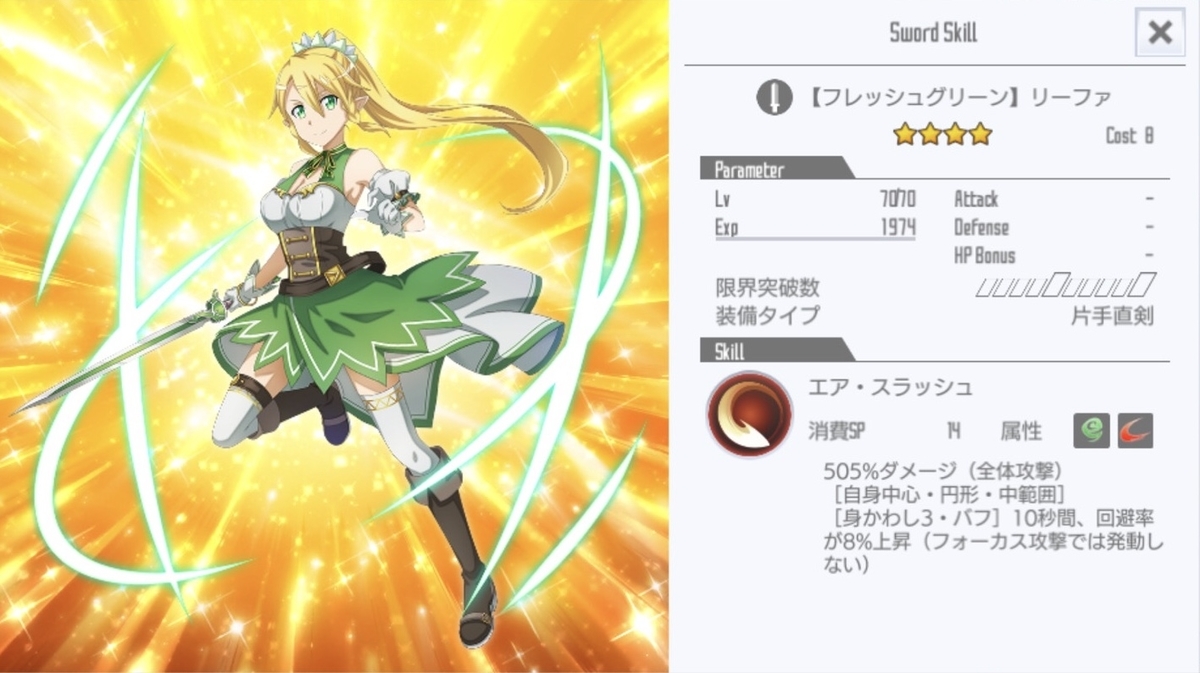Tap the エア・スラッシュ skill name
Viewport: 1200px width, 673px height.
click(890, 387)
